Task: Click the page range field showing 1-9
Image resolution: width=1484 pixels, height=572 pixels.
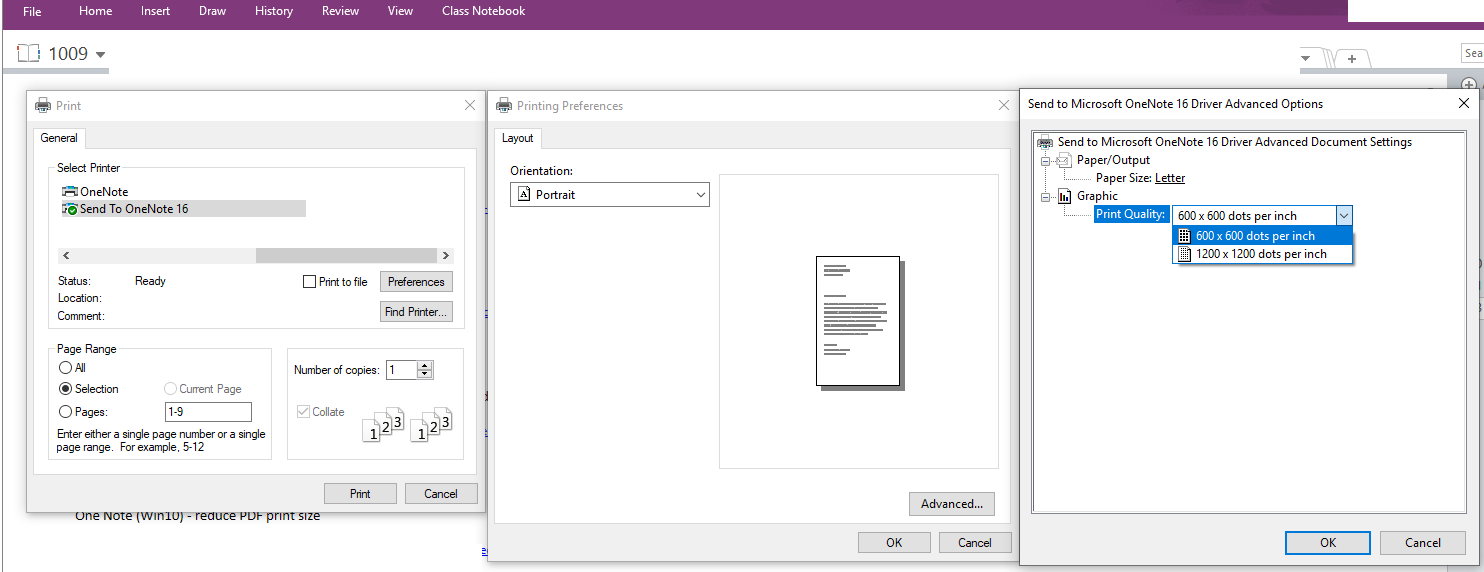Action: tap(208, 412)
